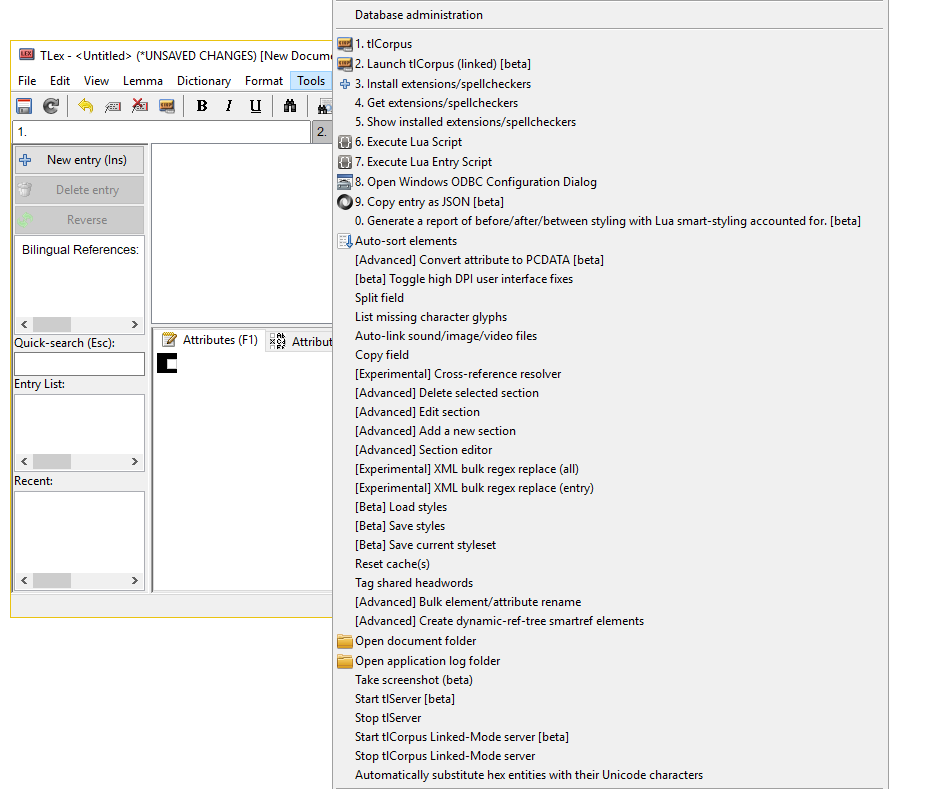
Task: Click the tag-edit label icon in the toolbar
Action: point(112,106)
